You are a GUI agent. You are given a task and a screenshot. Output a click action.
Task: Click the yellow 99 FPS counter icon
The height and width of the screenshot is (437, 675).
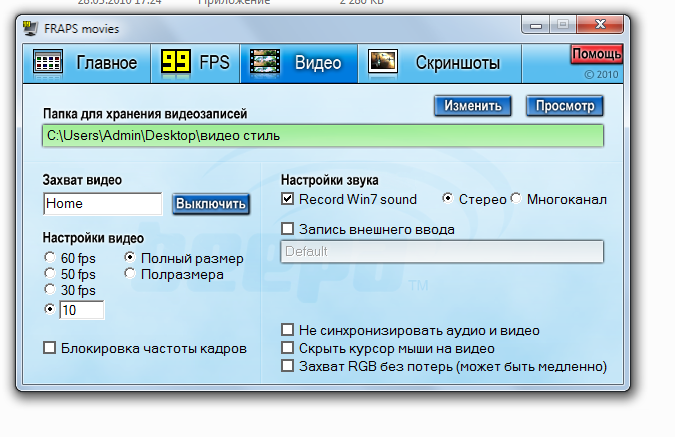(177, 63)
